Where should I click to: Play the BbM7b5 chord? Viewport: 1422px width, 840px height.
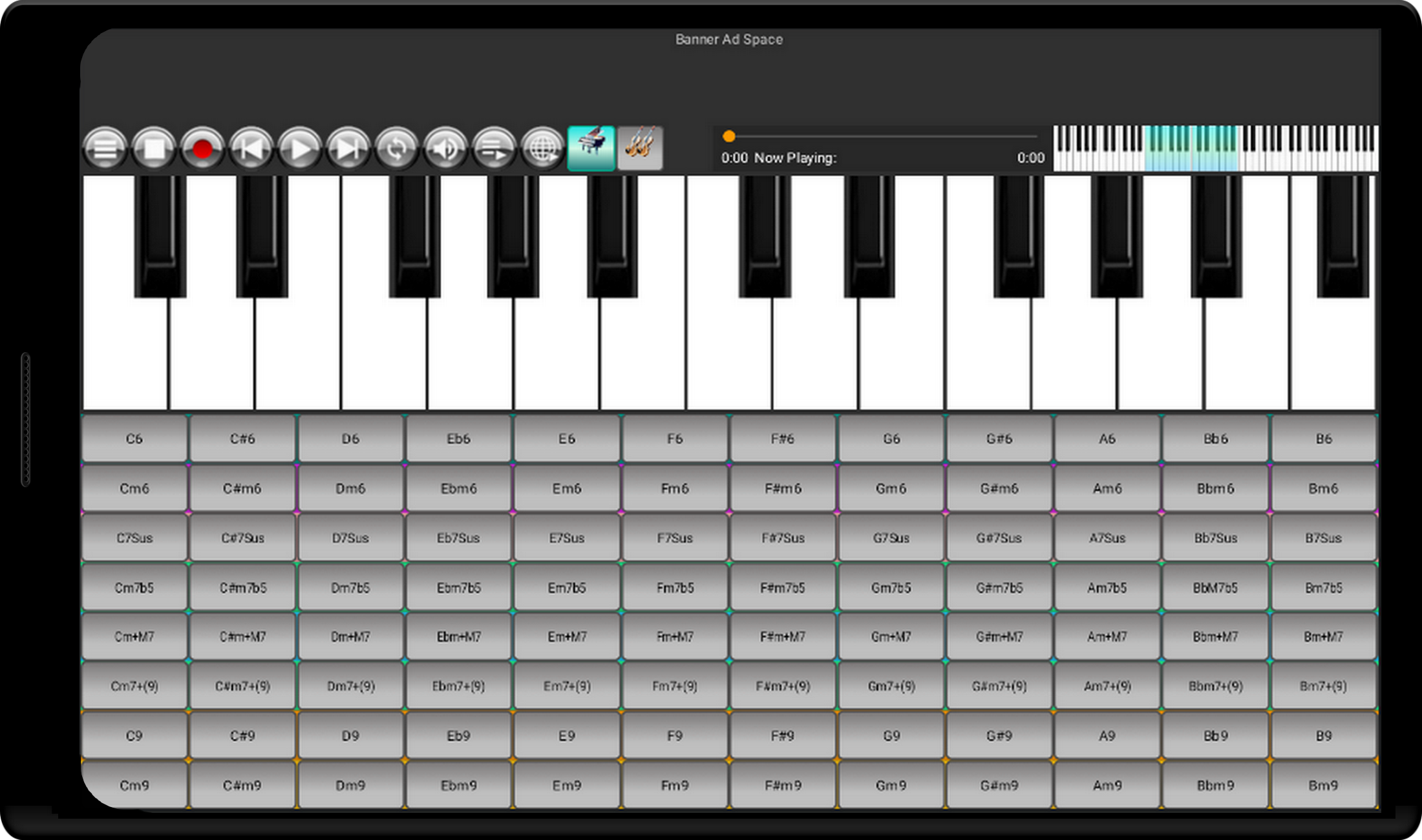(x=1216, y=587)
